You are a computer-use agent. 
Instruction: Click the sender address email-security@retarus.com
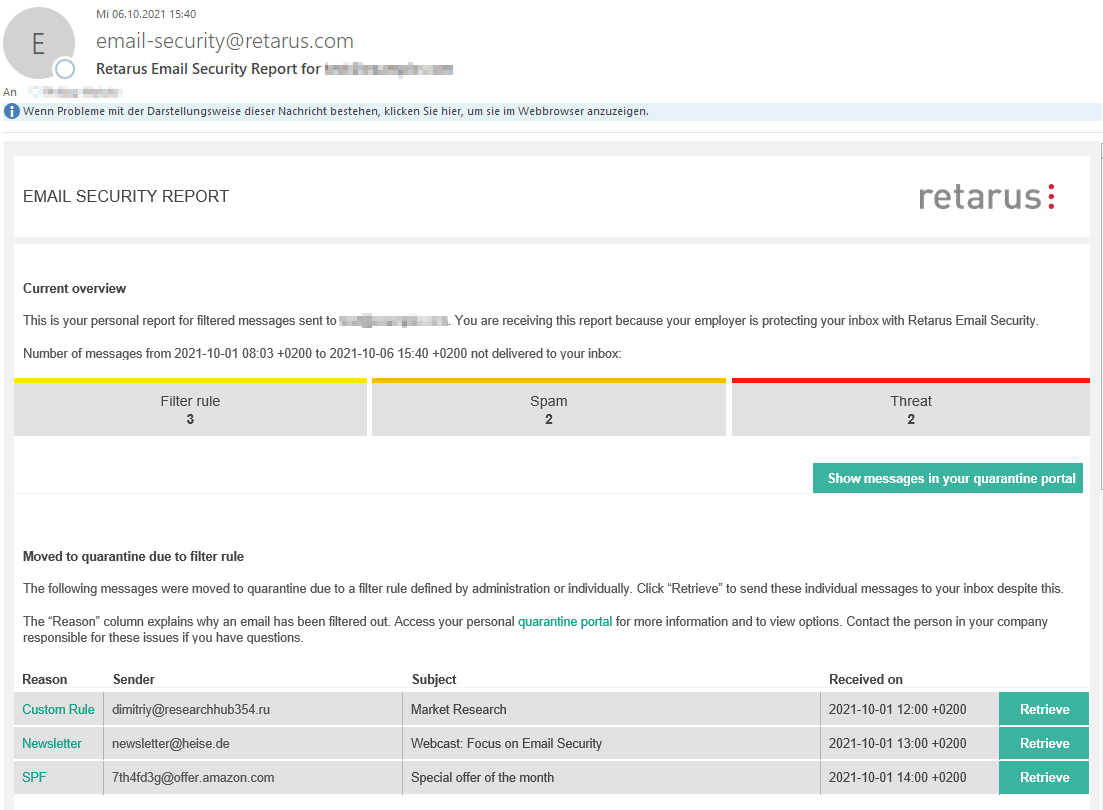pos(224,41)
